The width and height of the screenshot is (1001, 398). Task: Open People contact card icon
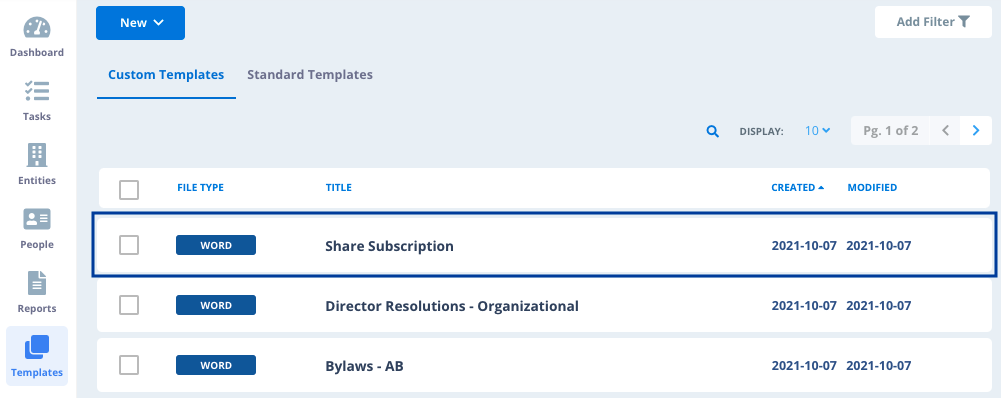click(37, 219)
